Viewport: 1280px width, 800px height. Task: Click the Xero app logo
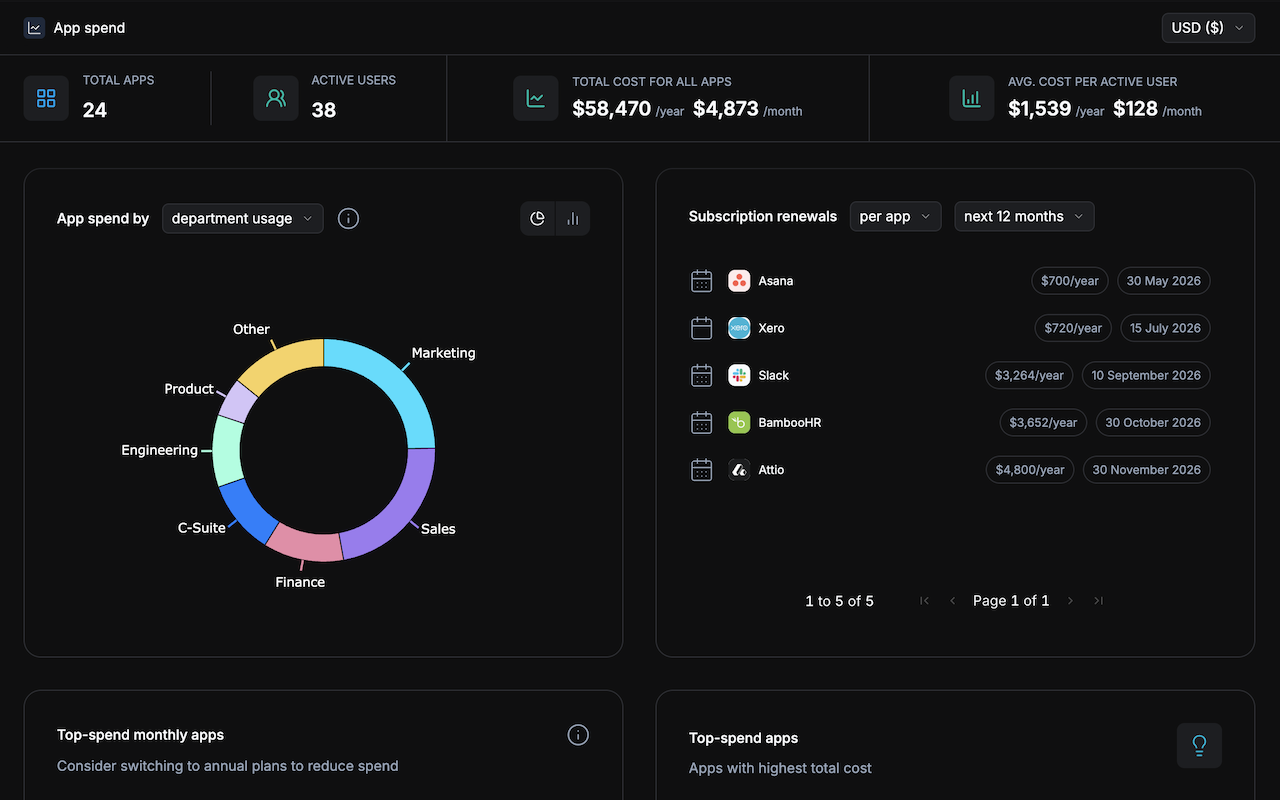click(x=739, y=328)
